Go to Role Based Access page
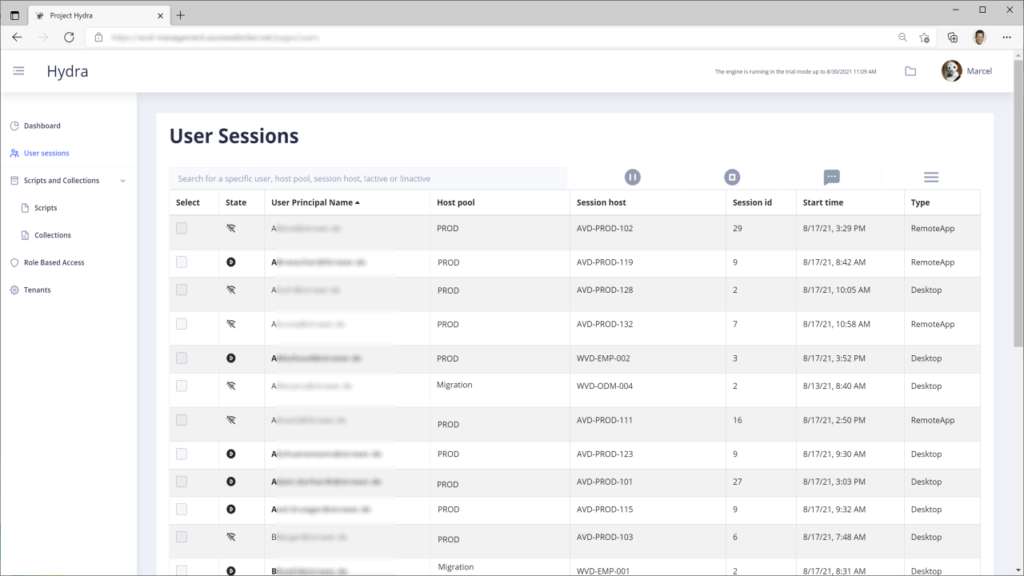The height and width of the screenshot is (576, 1024). pyautogui.click(x=54, y=263)
